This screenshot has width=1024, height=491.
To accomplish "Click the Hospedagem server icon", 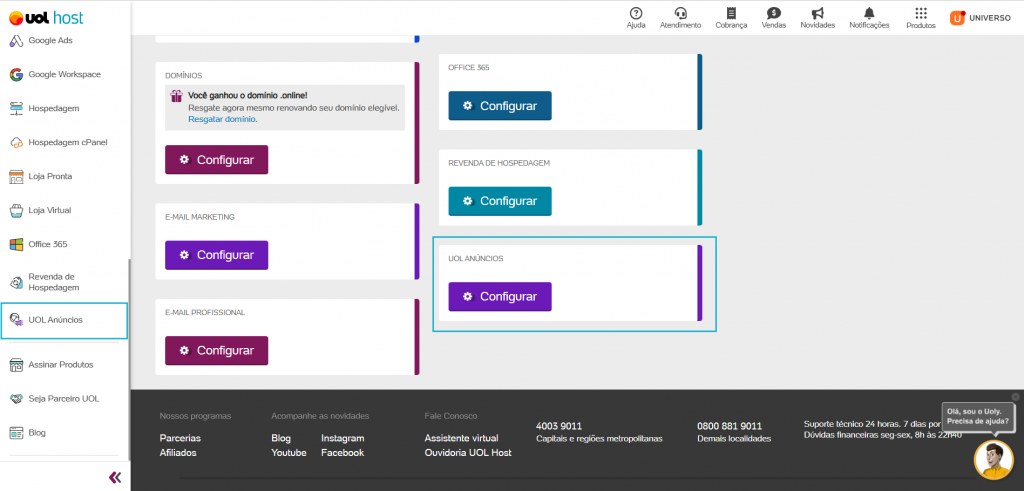I will click(16, 108).
